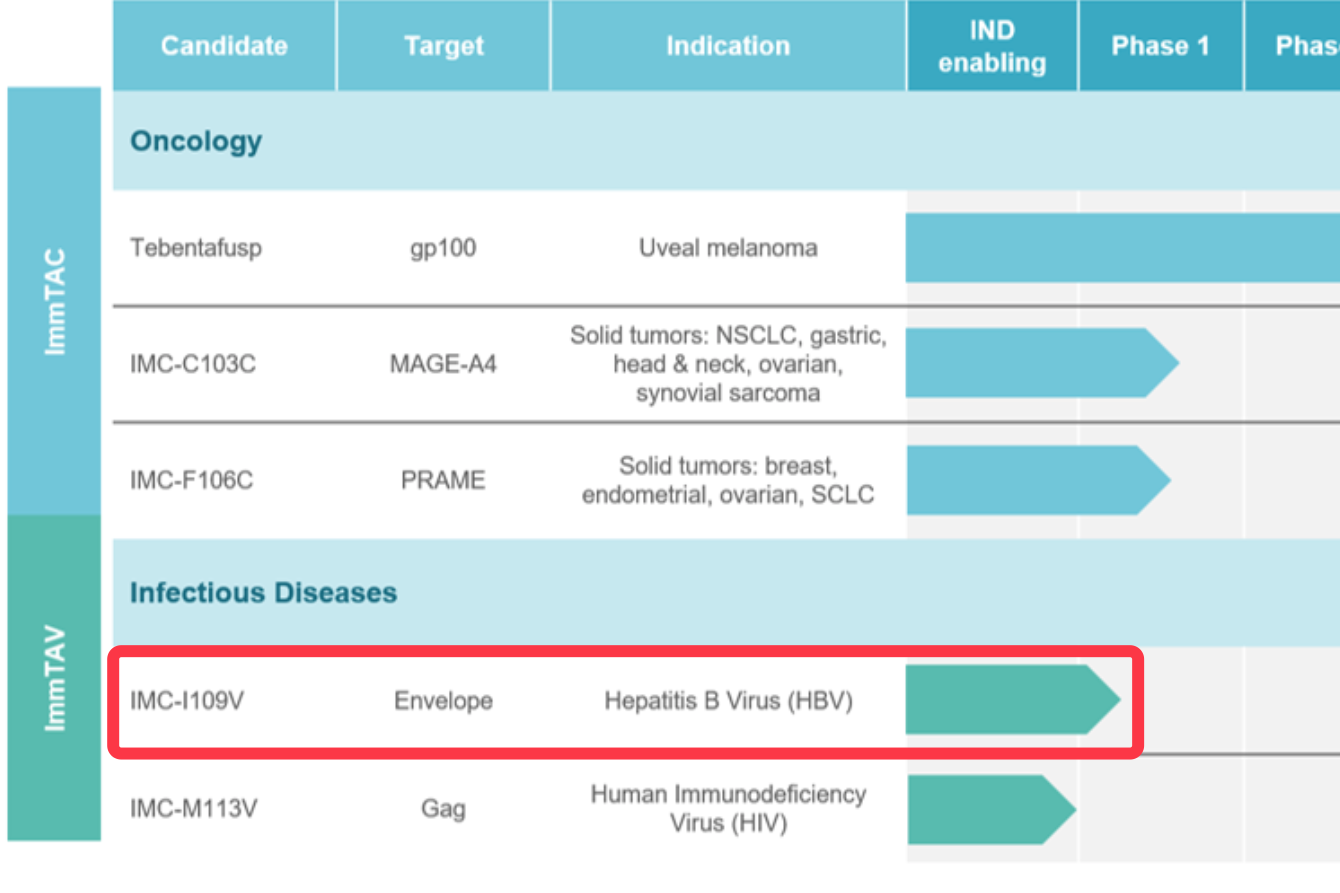Select the Phase 1 column header
The height and width of the screenshot is (893, 1340).
(1160, 46)
